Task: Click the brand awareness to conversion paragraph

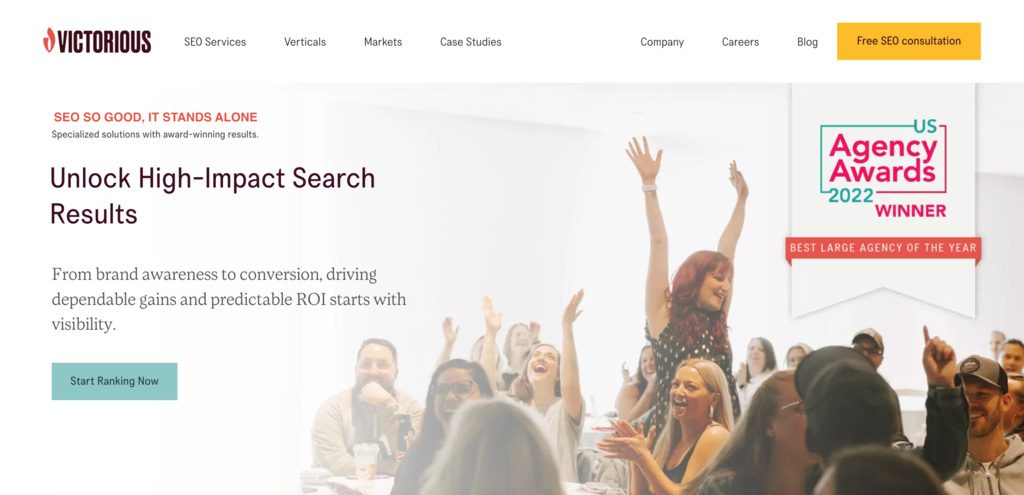Action: pyautogui.click(x=229, y=299)
